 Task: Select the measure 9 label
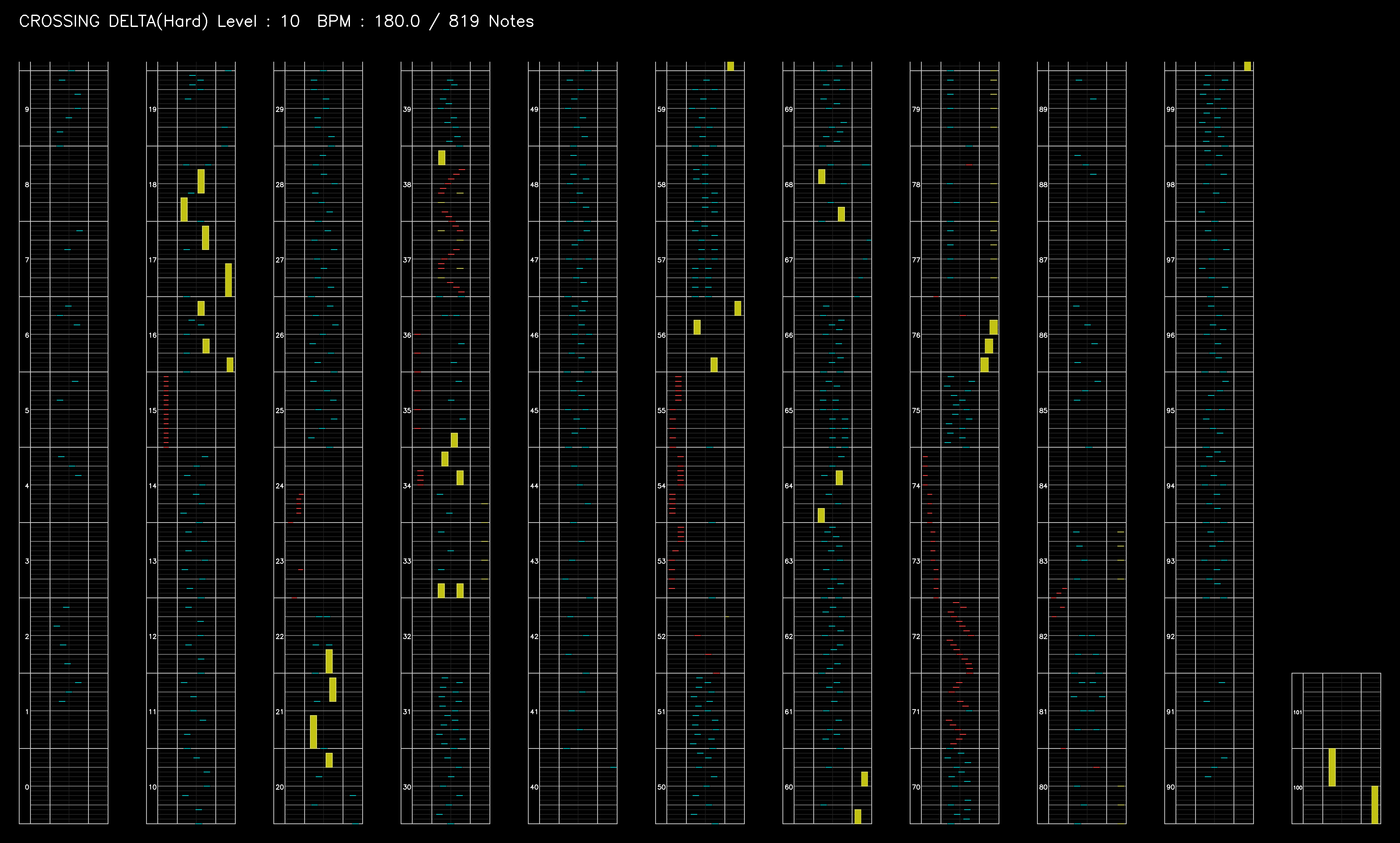tap(27, 109)
